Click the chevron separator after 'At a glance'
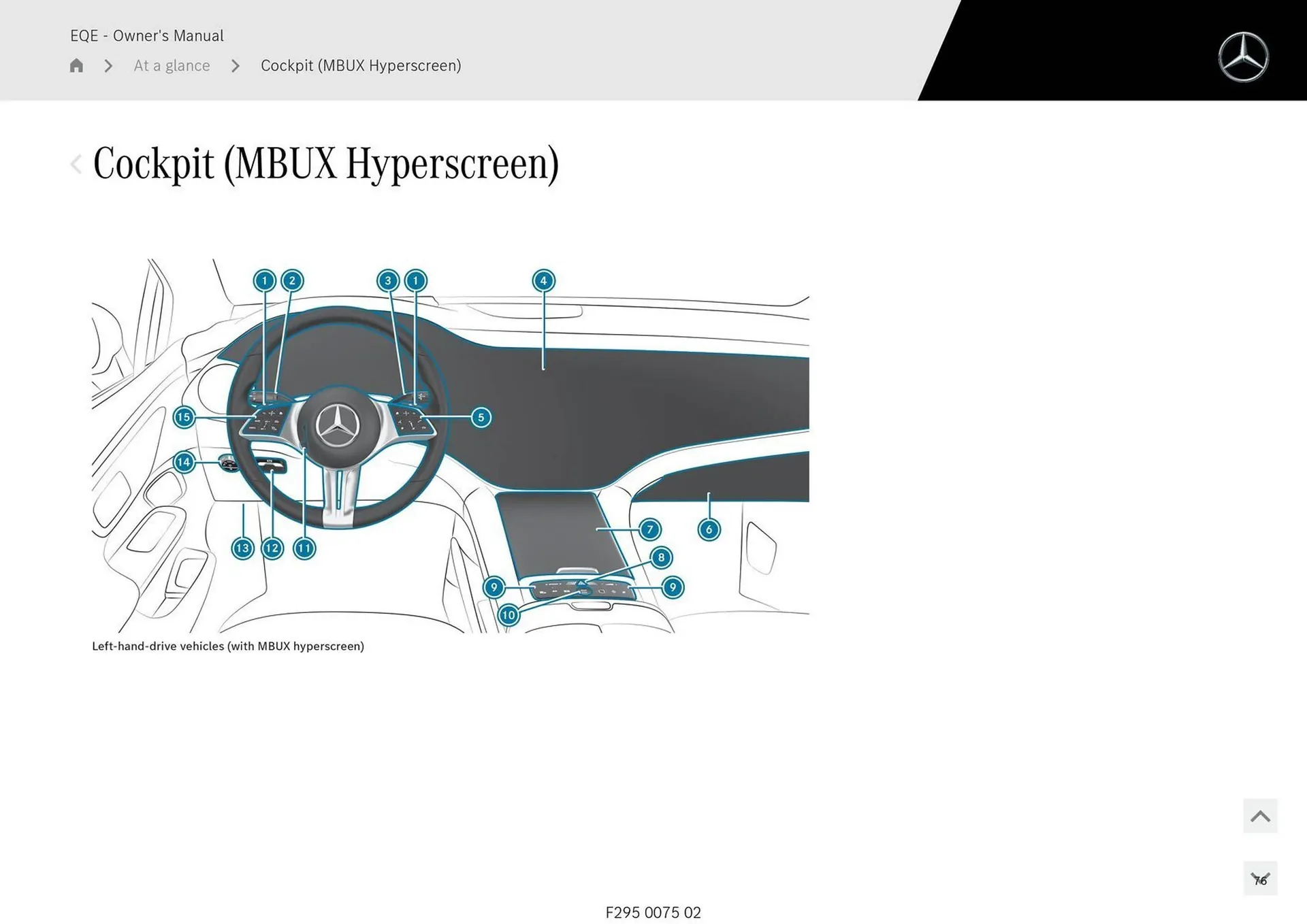The image size is (1307, 924). click(x=236, y=66)
